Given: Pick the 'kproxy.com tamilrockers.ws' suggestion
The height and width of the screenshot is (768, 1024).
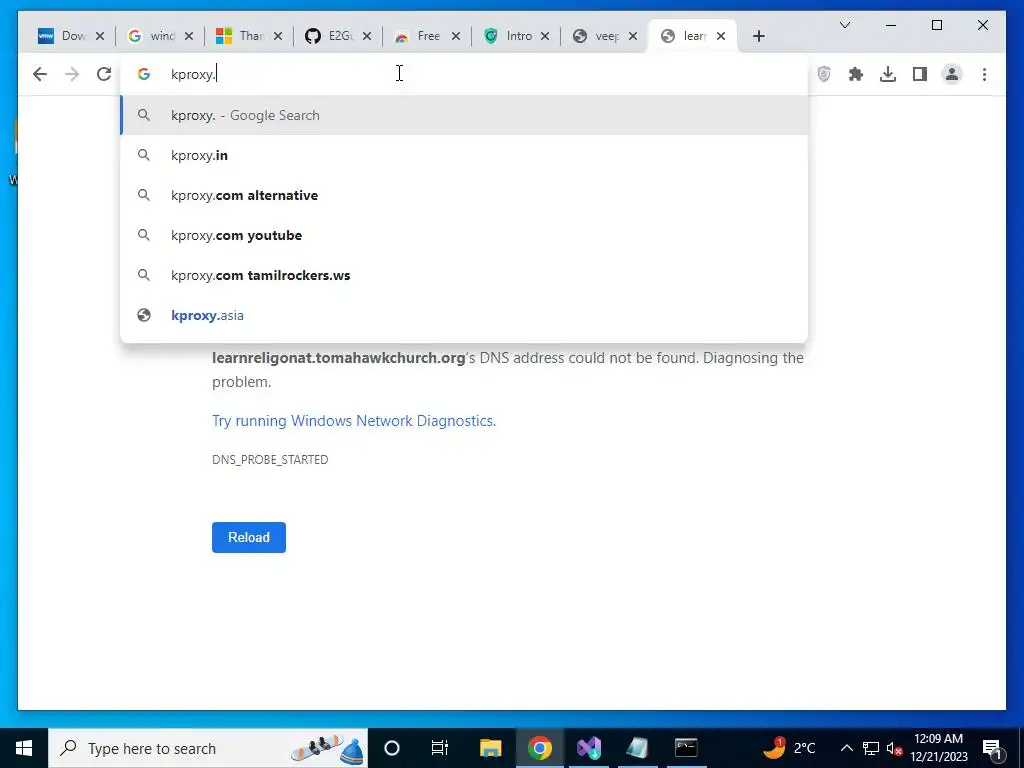Looking at the screenshot, I should coord(464,275).
